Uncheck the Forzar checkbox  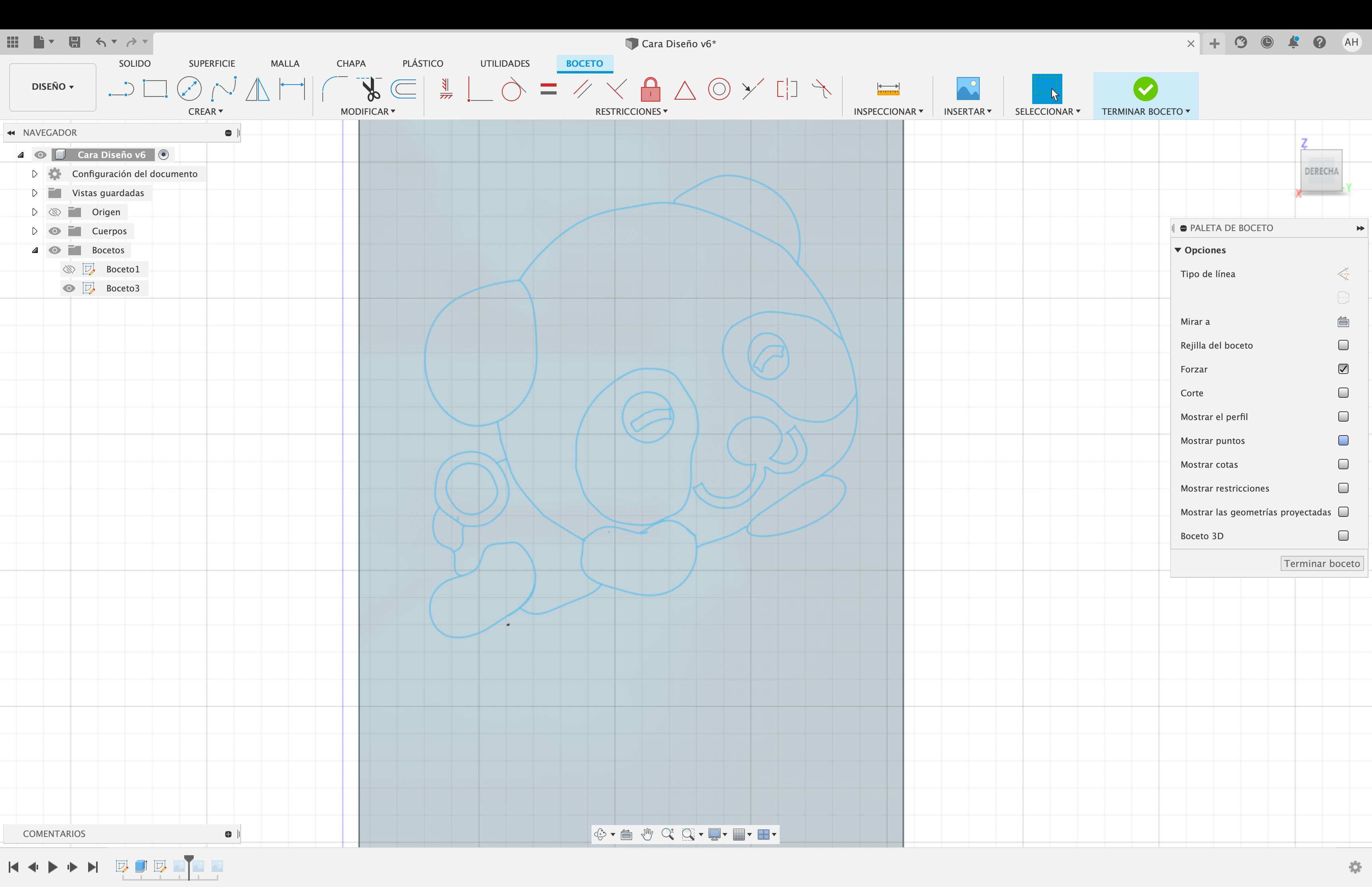[1343, 368]
